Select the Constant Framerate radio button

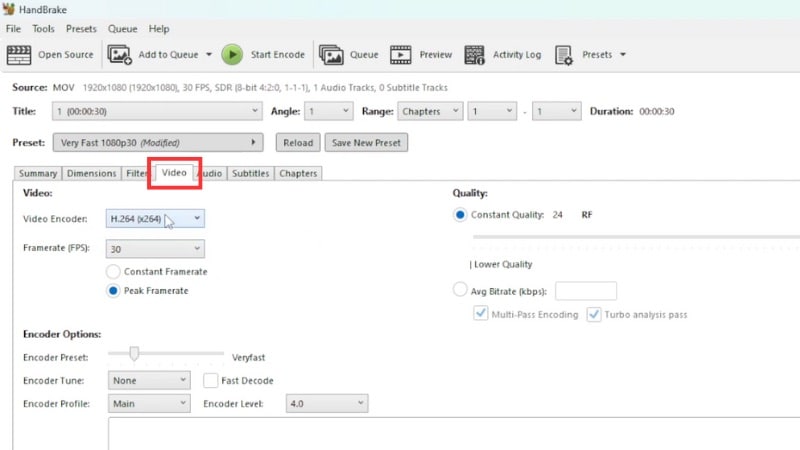[x=113, y=271]
